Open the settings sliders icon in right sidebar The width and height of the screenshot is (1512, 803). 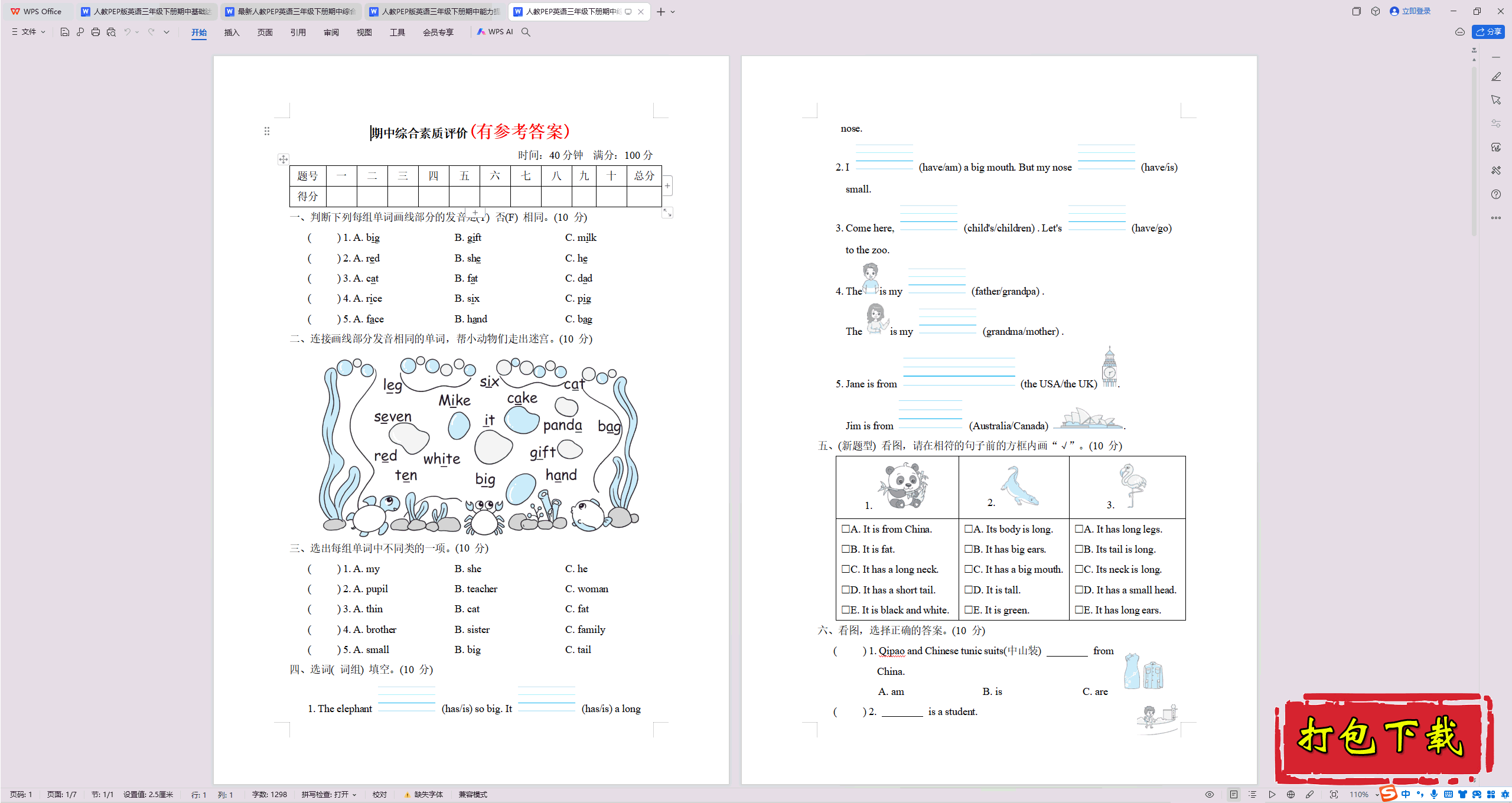pos(1496,123)
